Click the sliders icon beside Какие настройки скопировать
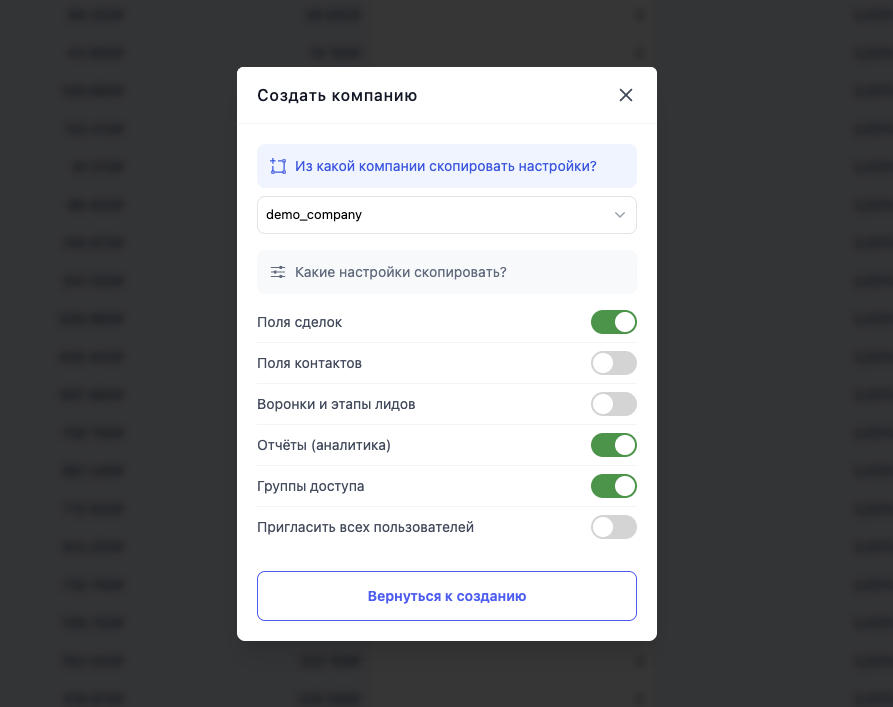The width and height of the screenshot is (893, 707). 278,272
